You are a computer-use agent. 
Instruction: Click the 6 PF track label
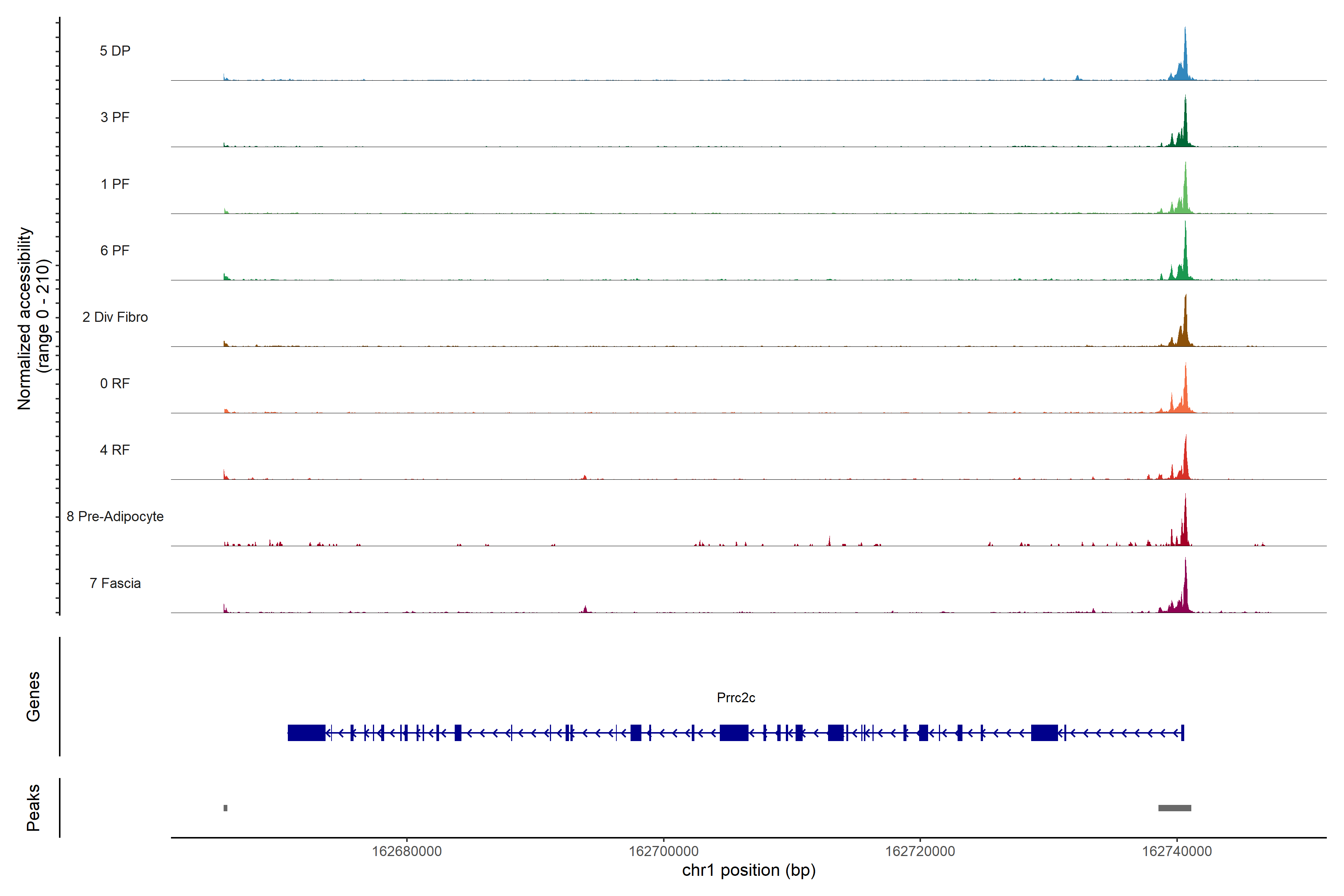click(115, 250)
